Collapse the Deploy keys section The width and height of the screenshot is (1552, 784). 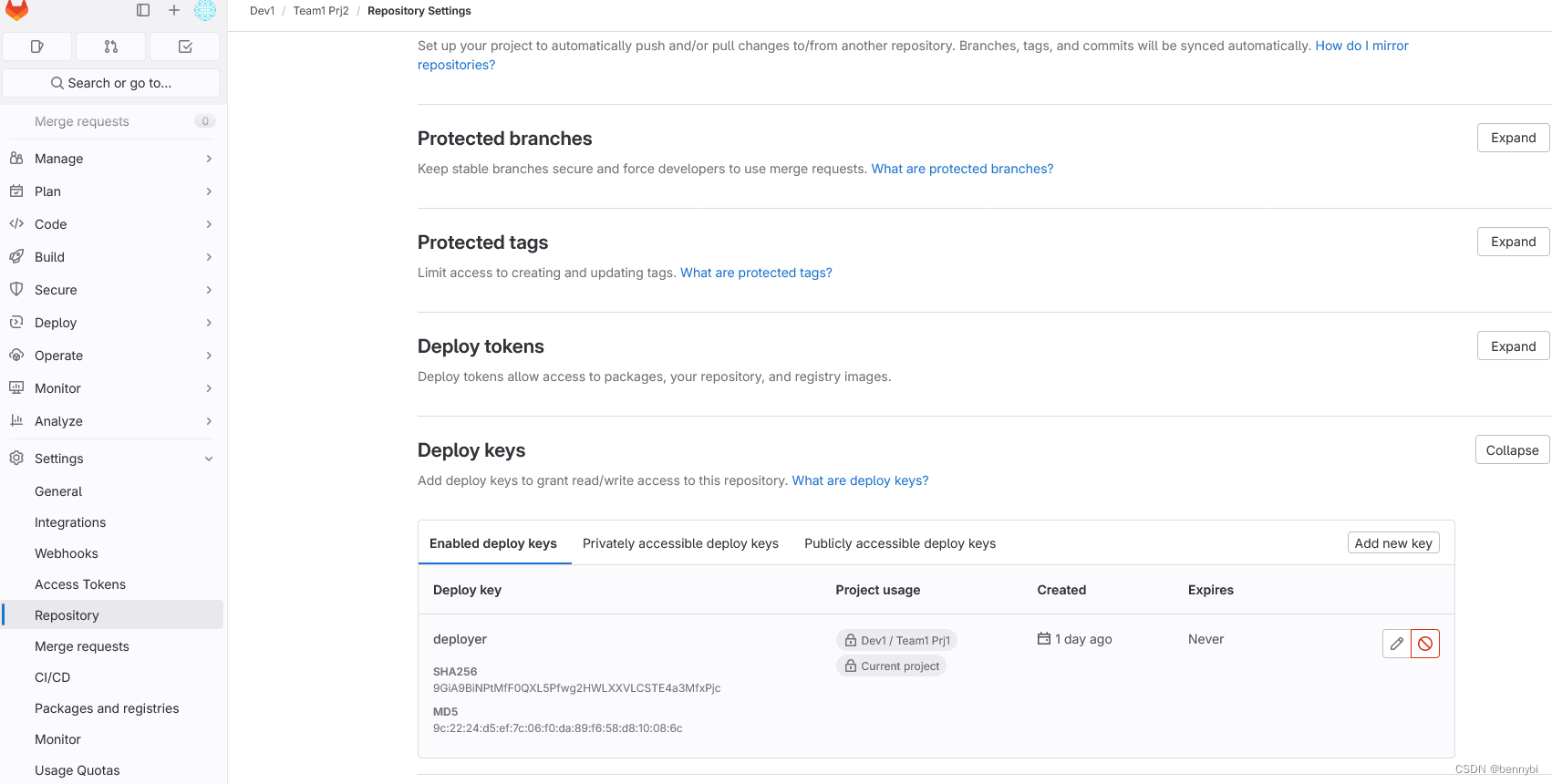click(x=1513, y=450)
